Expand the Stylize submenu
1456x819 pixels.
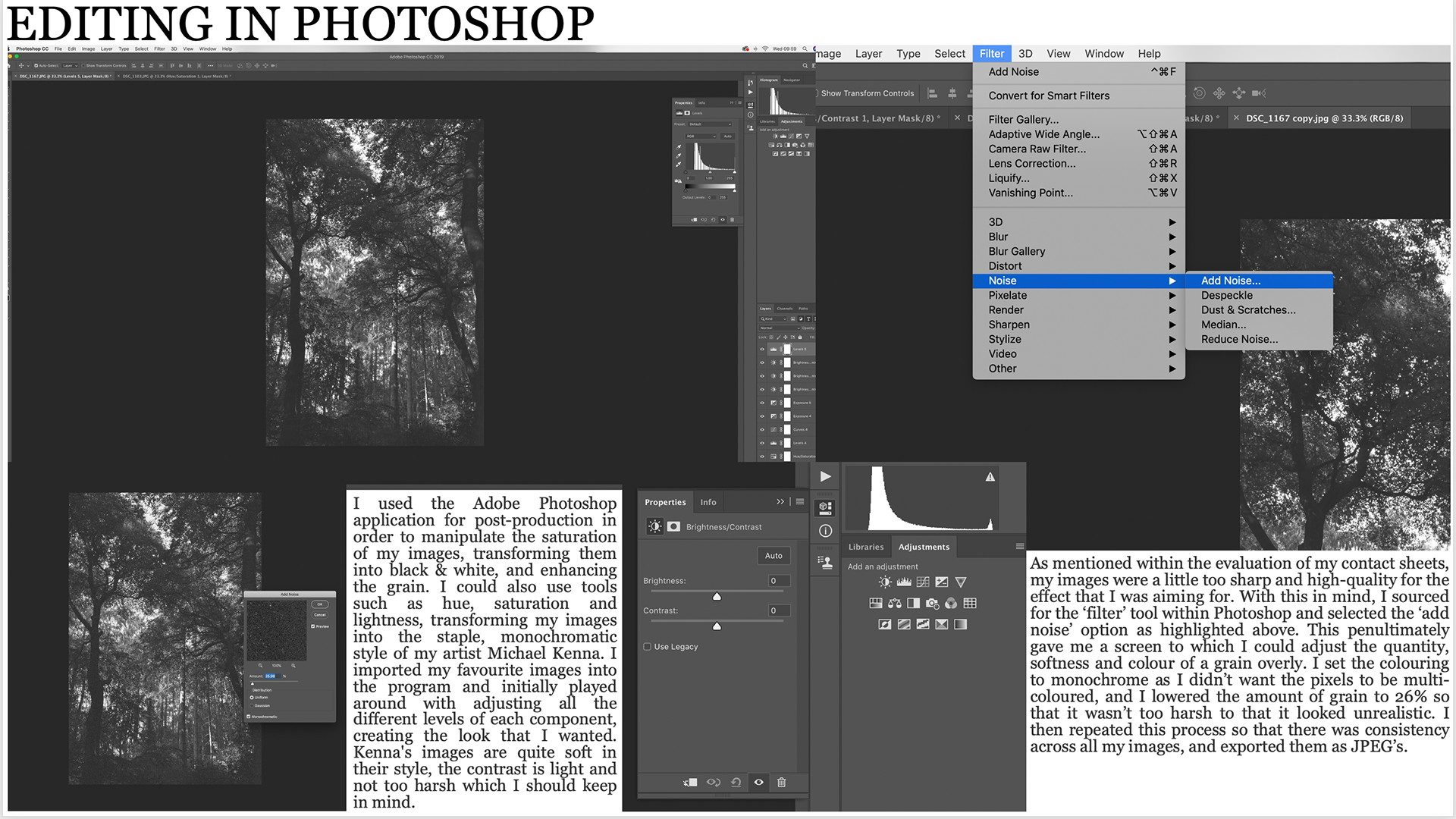point(1078,340)
